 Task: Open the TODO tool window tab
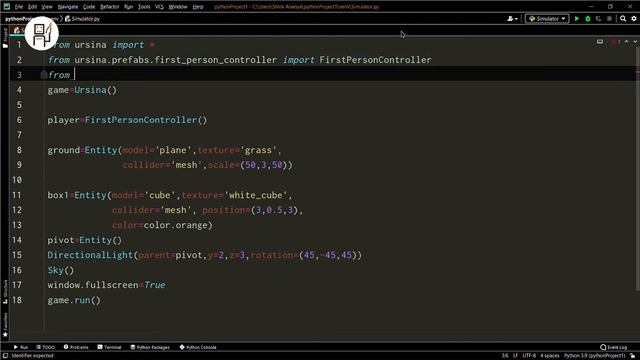tap(45, 347)
